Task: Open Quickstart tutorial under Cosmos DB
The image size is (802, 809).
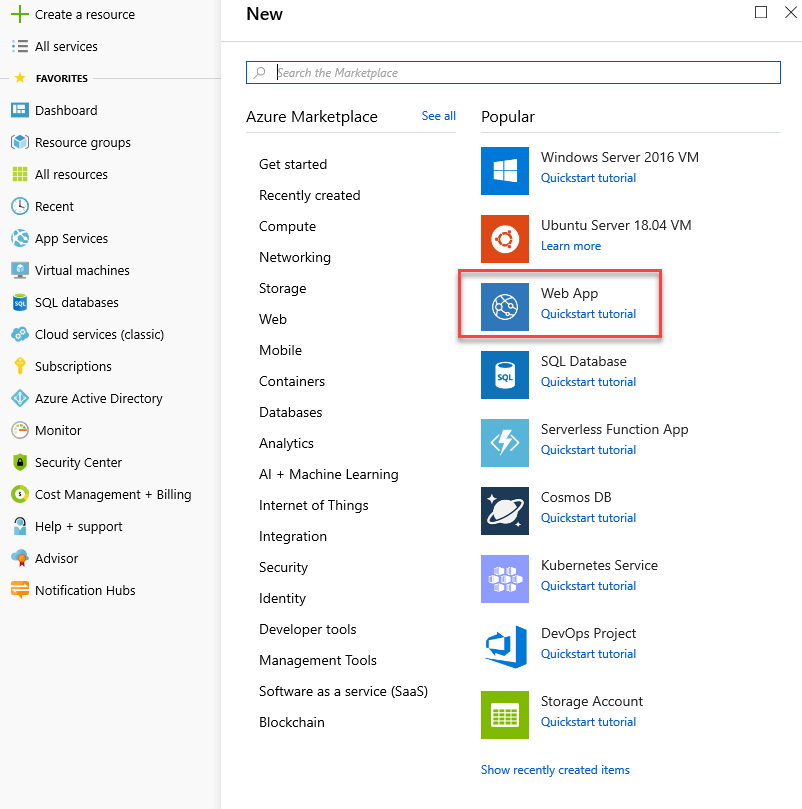Action: tap(588, 518)
